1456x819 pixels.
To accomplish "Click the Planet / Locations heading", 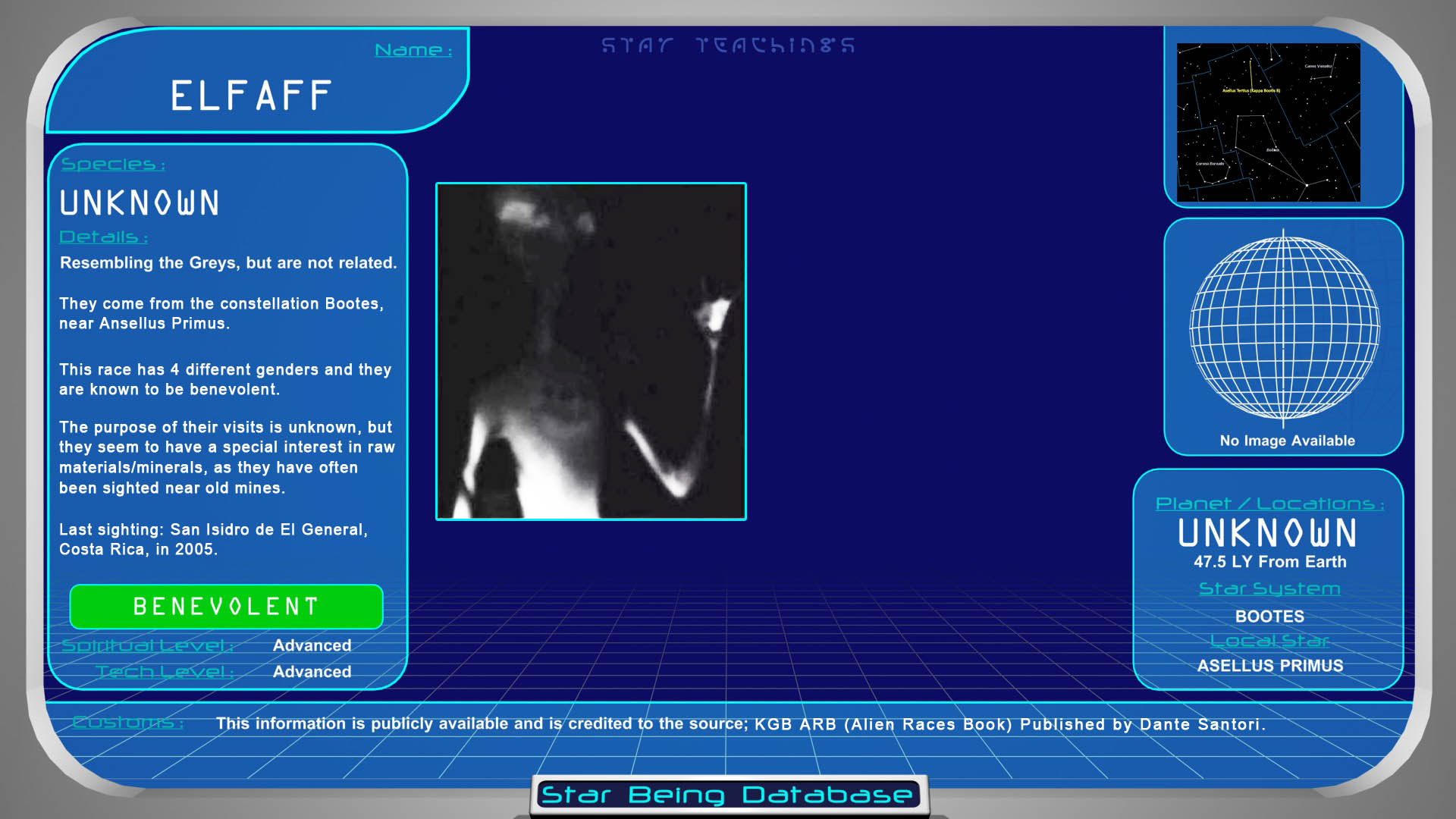I will (x=1269, y=504).
